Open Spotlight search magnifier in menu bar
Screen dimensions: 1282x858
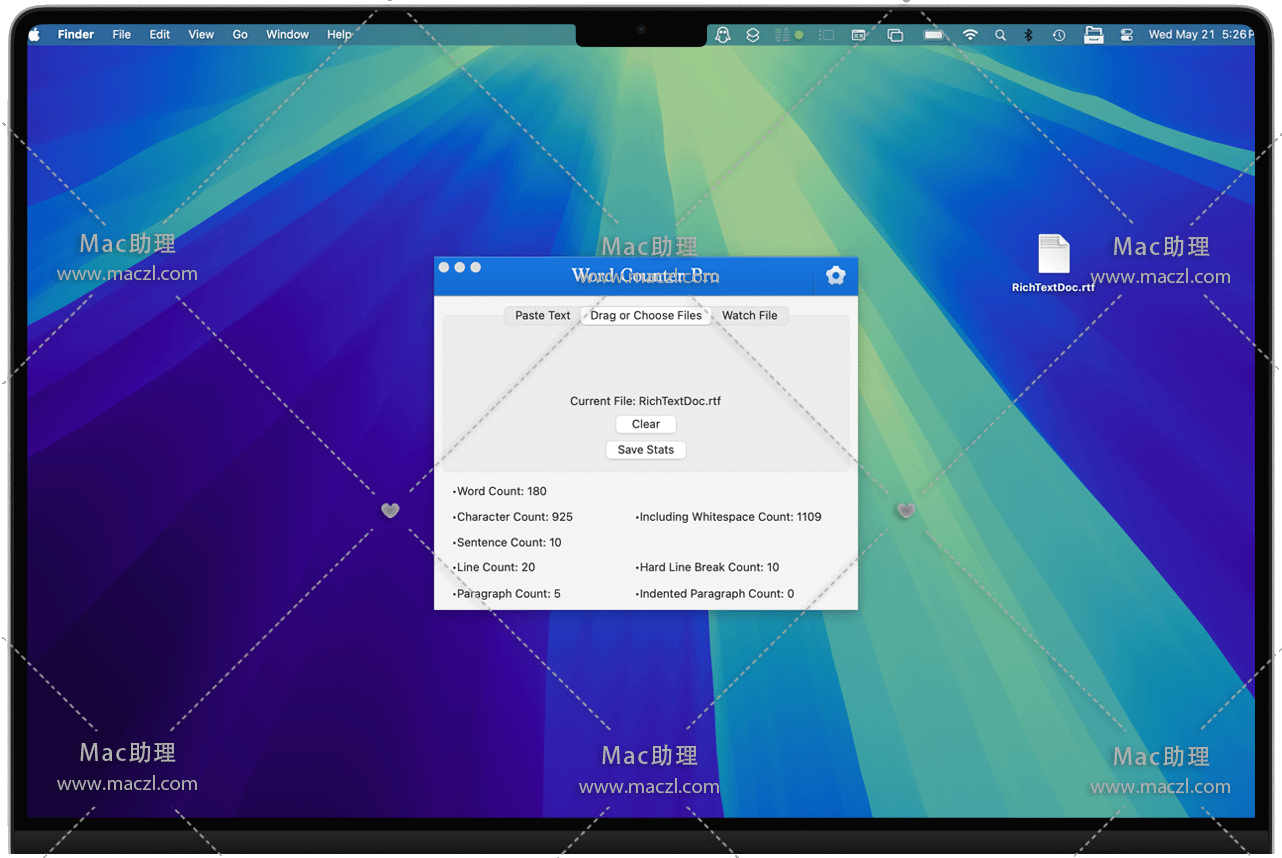(1000, 34)
